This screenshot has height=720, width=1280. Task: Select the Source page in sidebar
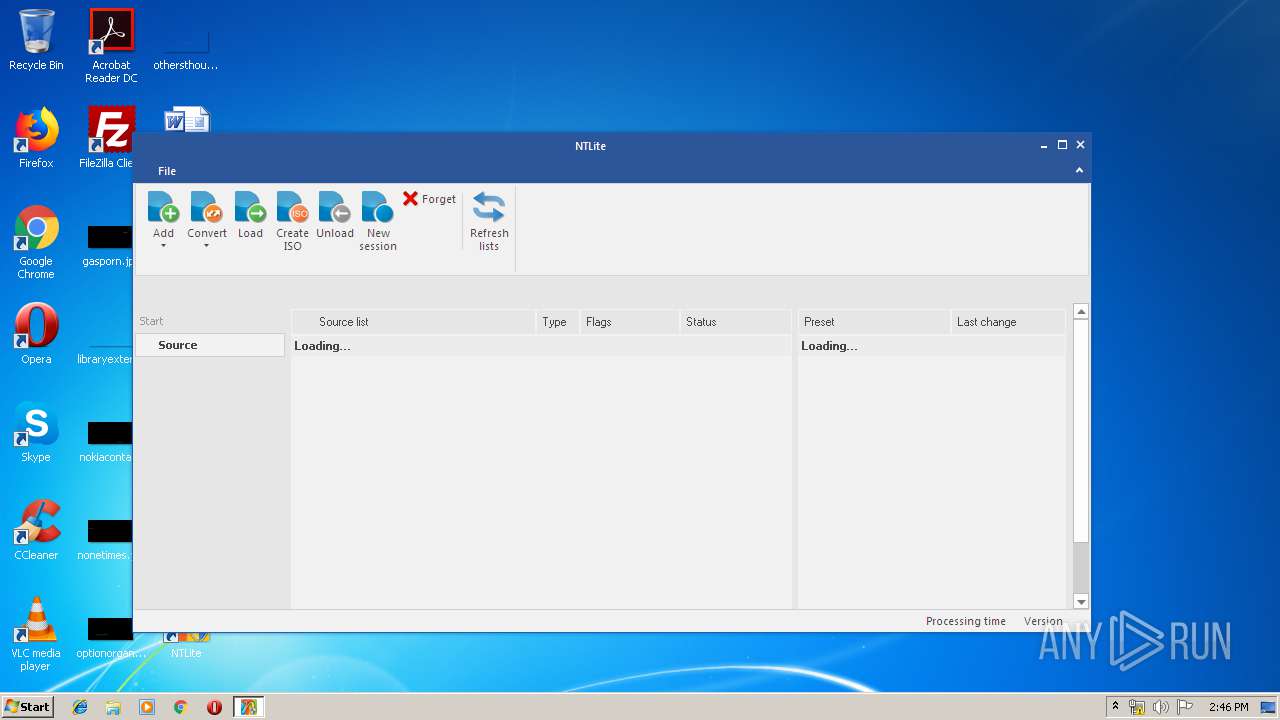210,345
